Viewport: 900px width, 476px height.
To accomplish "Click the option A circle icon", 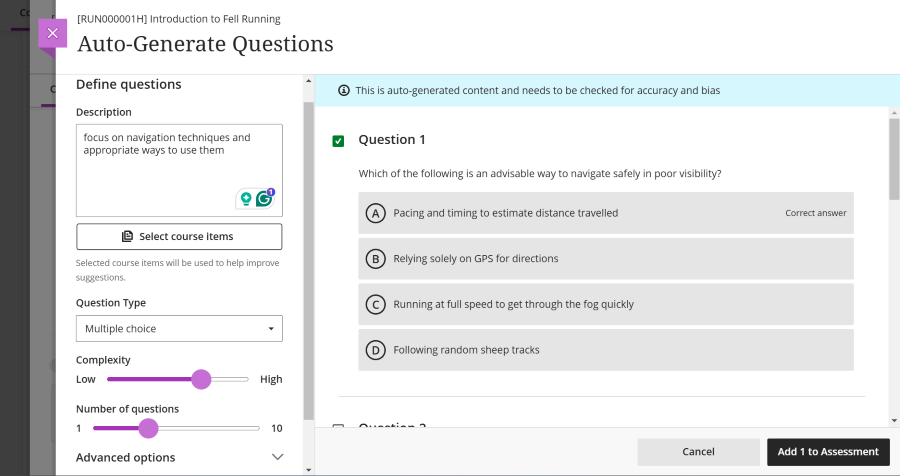I will click(375, 213).
